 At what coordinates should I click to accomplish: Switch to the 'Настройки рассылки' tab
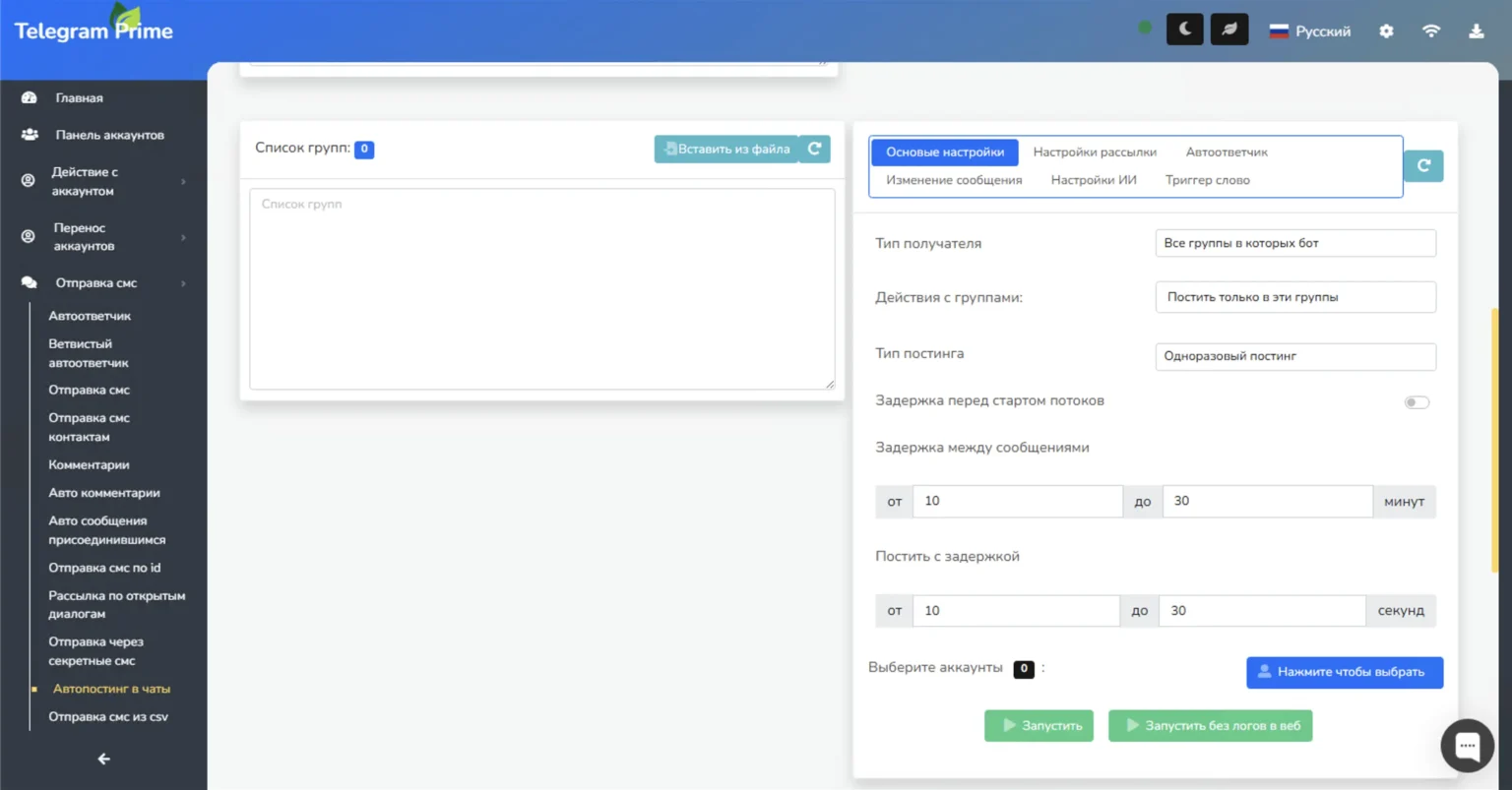(x=1095, y=152)
